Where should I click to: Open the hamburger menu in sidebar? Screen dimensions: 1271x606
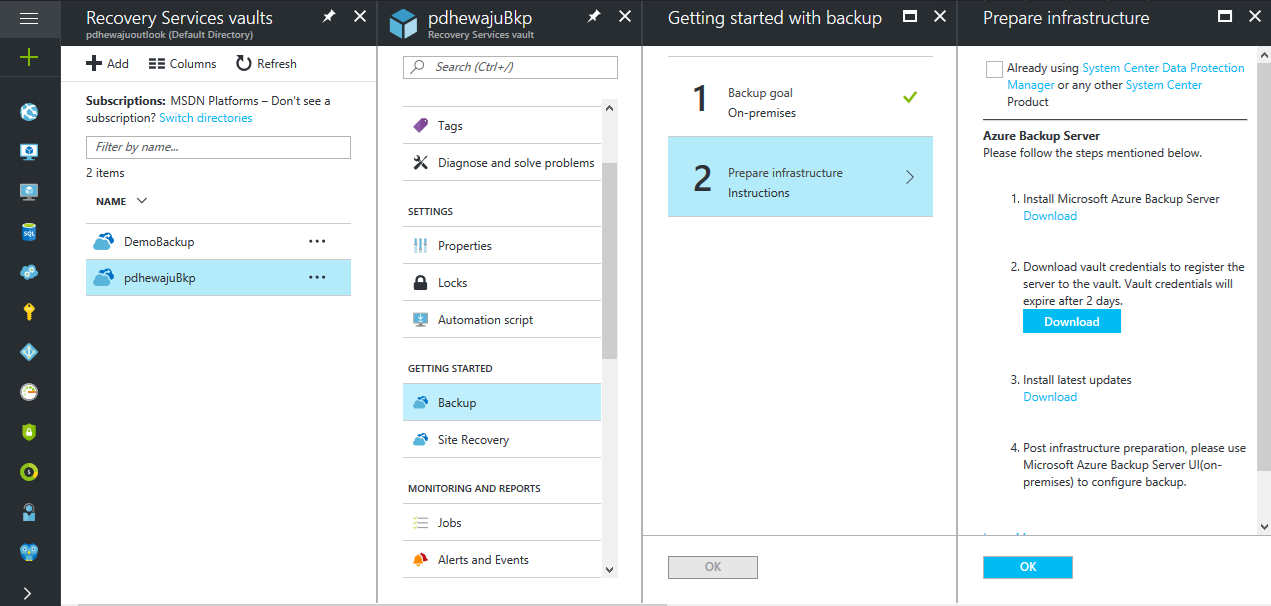click(29, 18)
